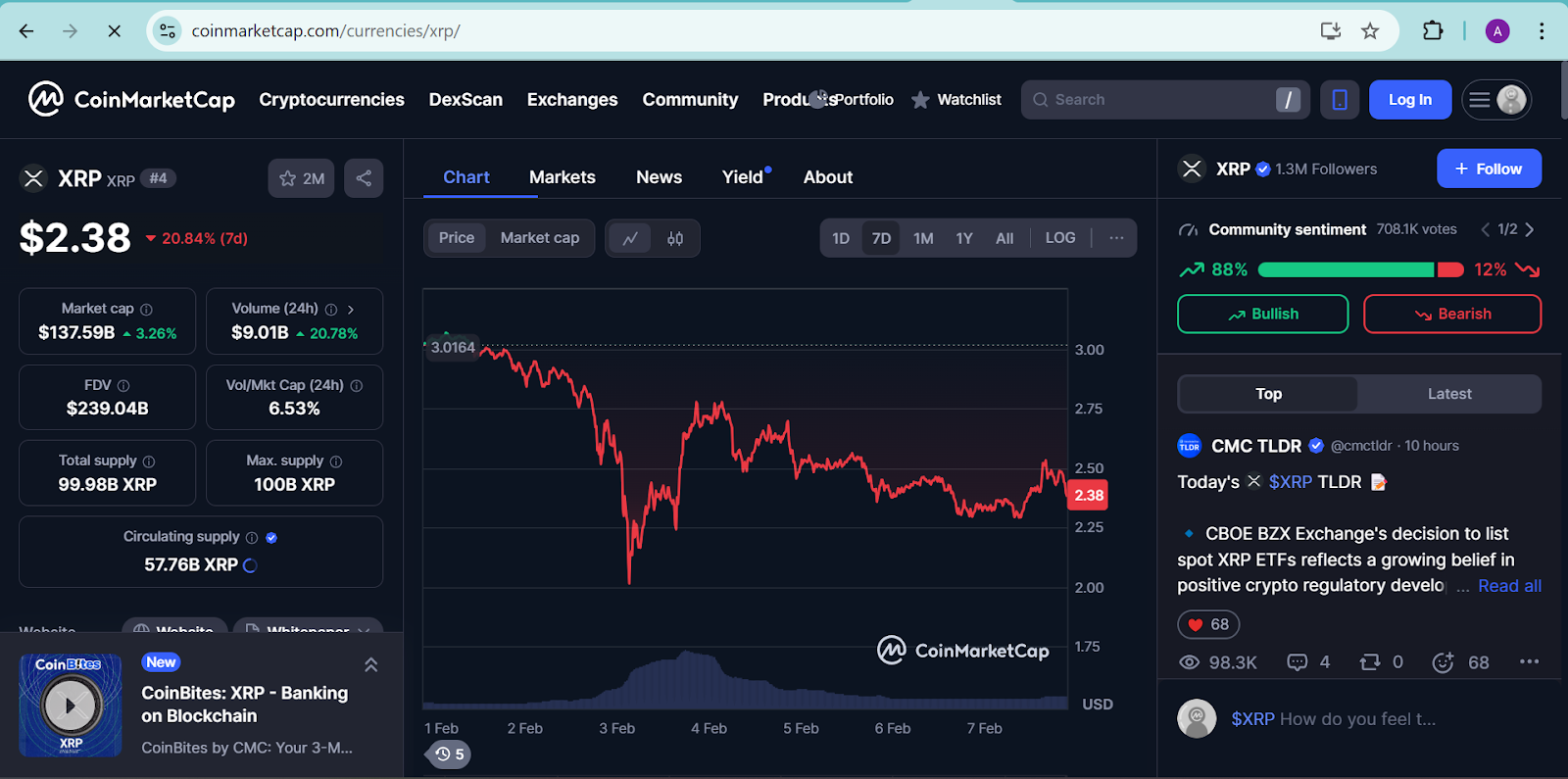Open Community navigation menu

tap(690, 99)
